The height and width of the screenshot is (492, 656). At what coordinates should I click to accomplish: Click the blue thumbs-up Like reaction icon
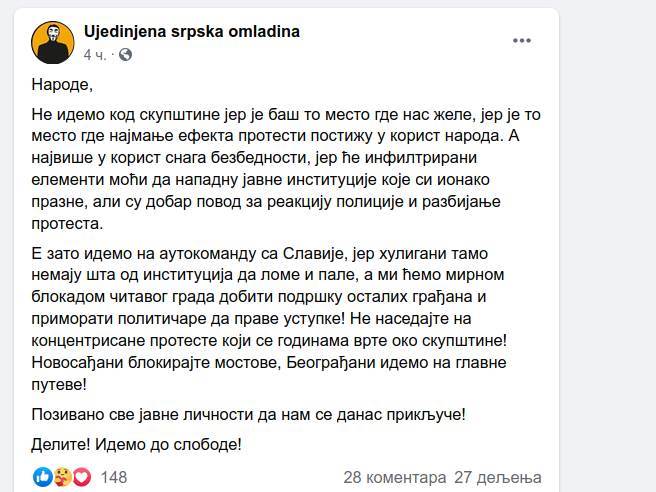click(42, 477)
